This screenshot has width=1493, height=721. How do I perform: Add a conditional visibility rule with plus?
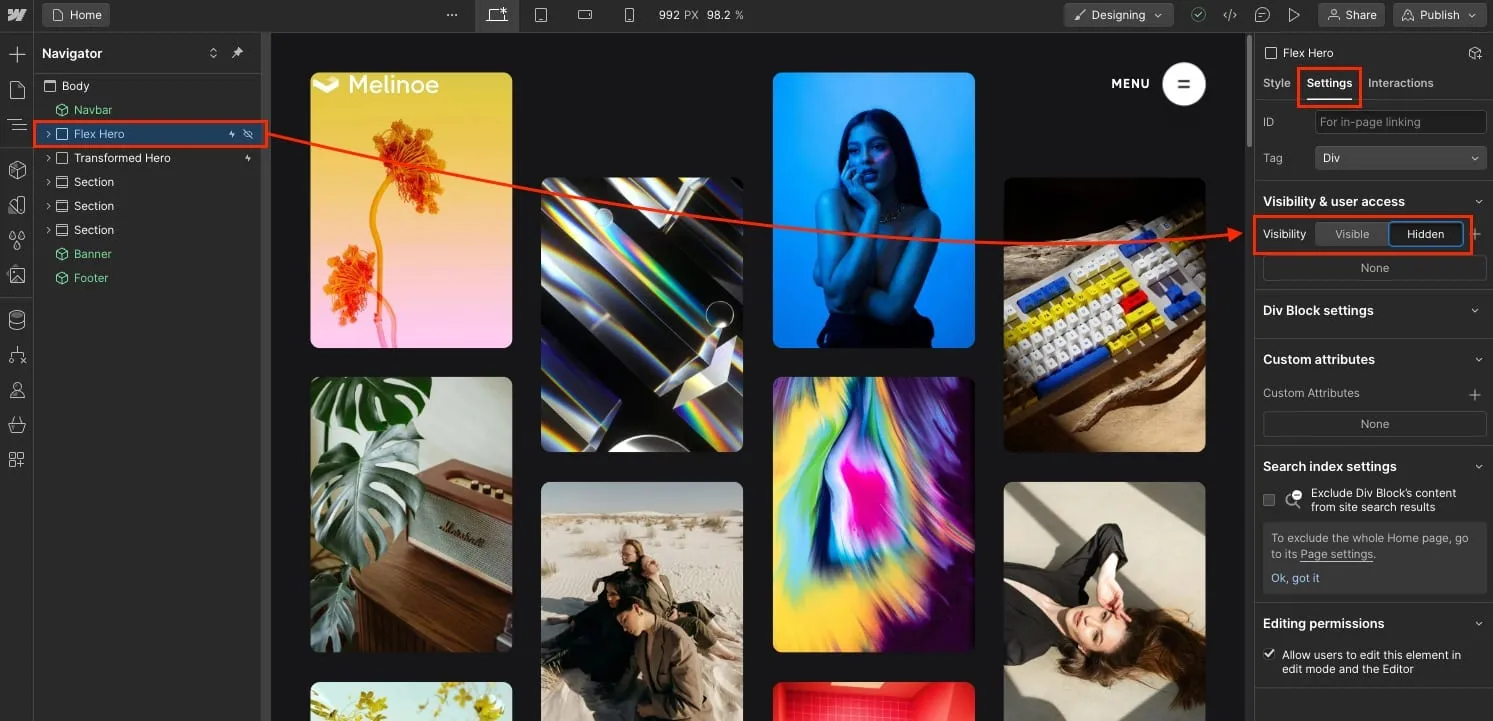1477,234
